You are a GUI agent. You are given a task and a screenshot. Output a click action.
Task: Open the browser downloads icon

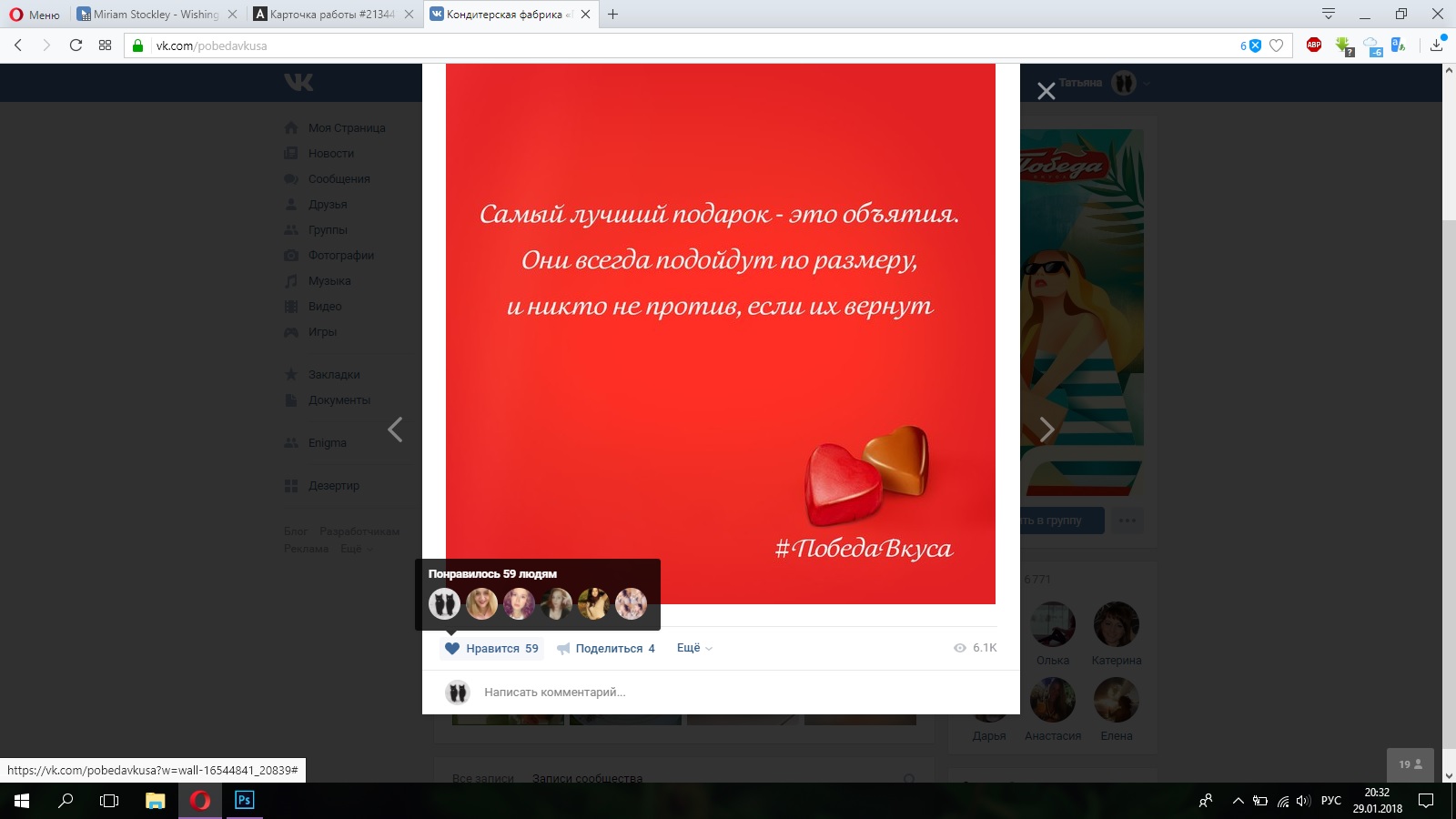[x=1437, y=45]
